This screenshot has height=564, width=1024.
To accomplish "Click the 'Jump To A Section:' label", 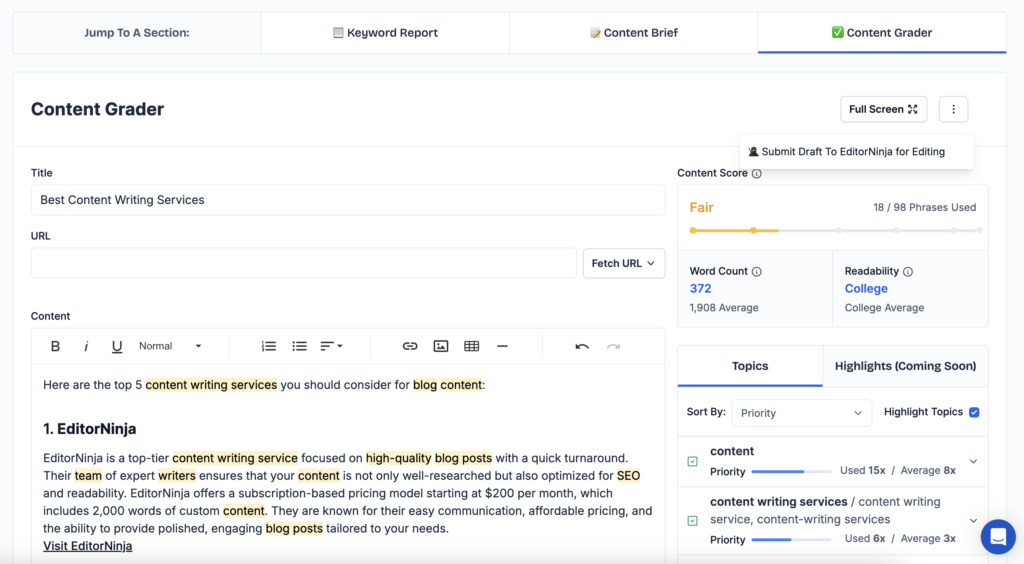I will click(x=136, y=33).
